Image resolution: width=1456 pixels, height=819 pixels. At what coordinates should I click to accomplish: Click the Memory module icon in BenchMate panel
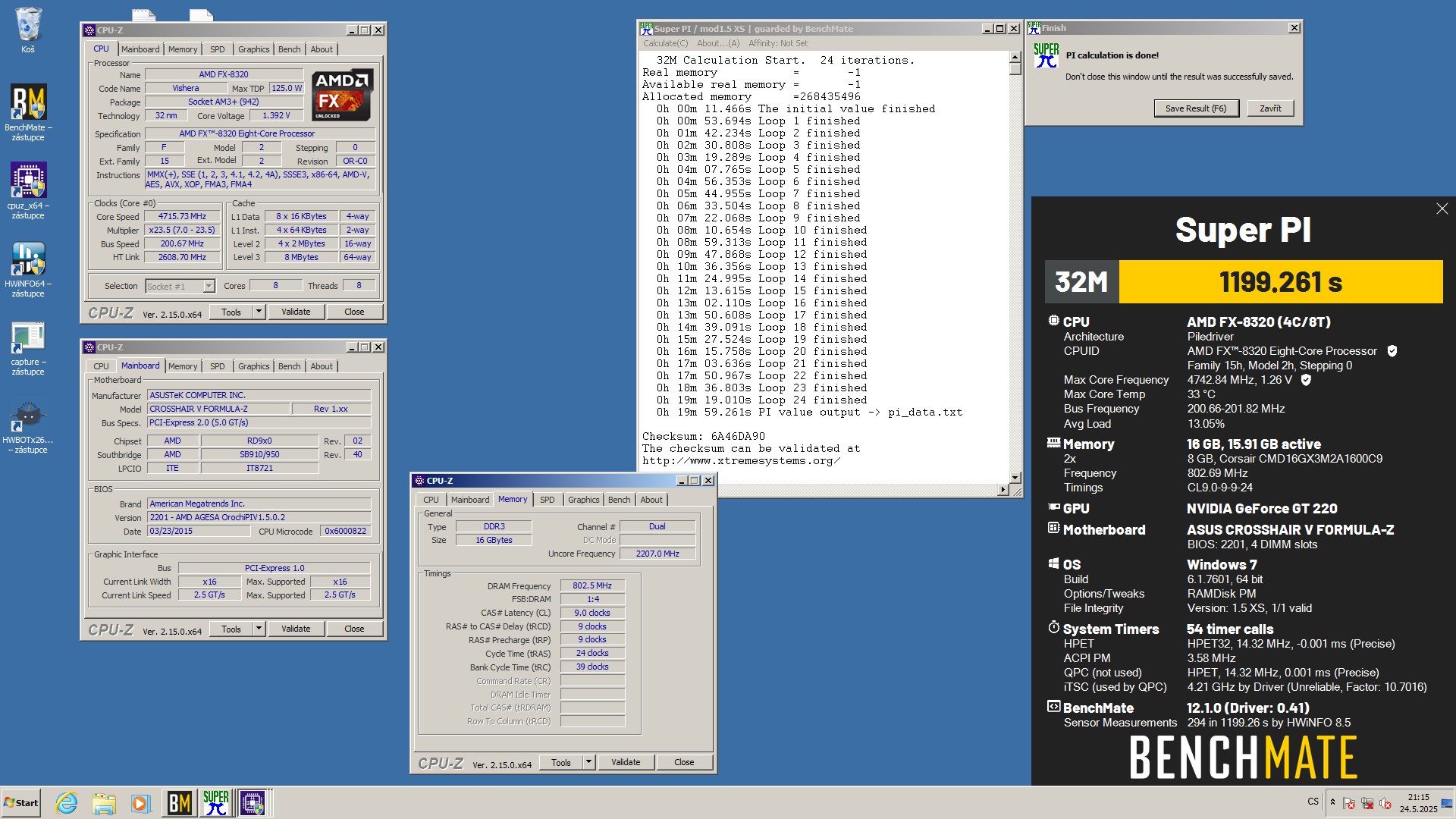1053,443
